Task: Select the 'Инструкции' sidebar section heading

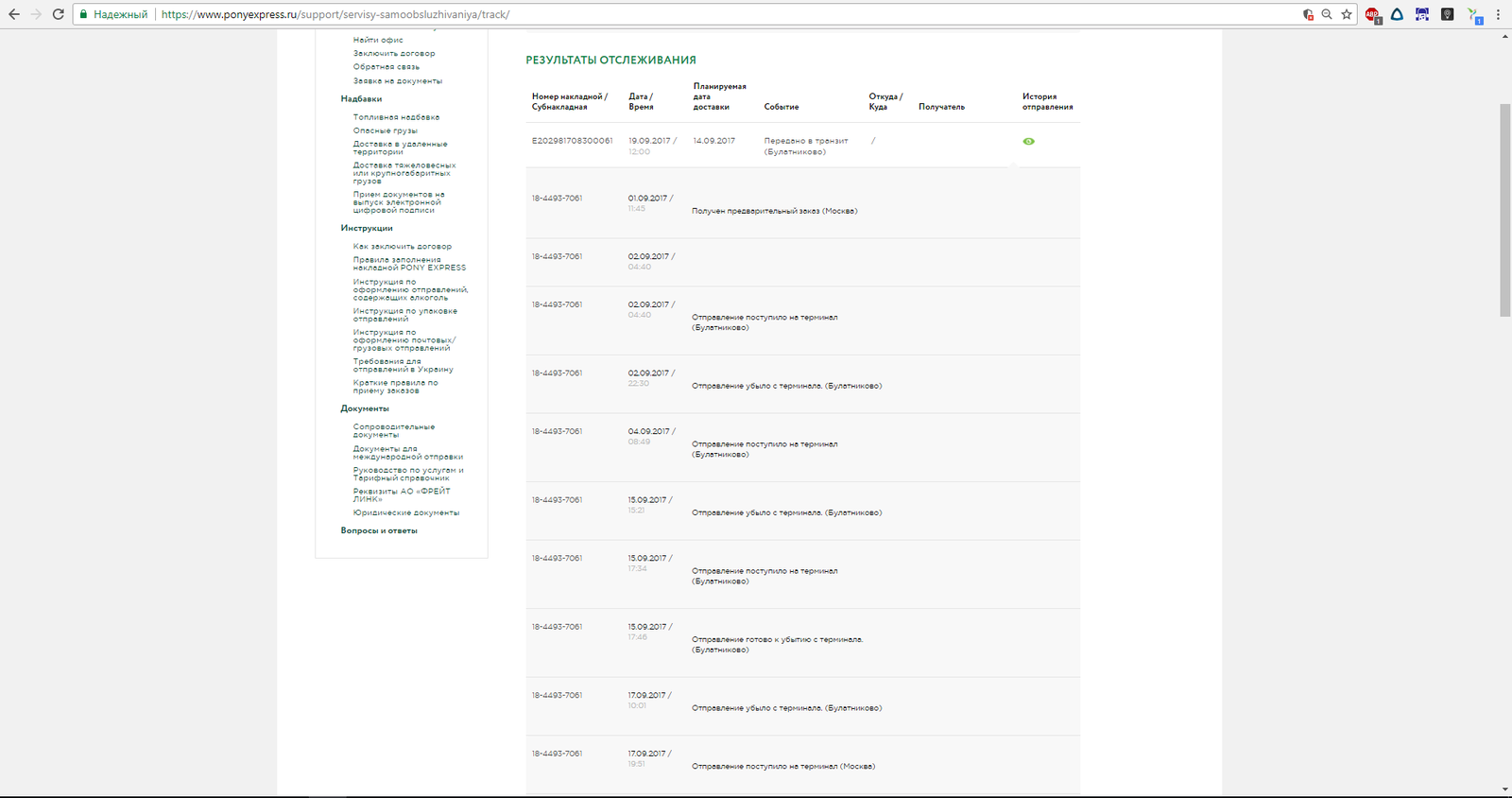Action: 367,228
